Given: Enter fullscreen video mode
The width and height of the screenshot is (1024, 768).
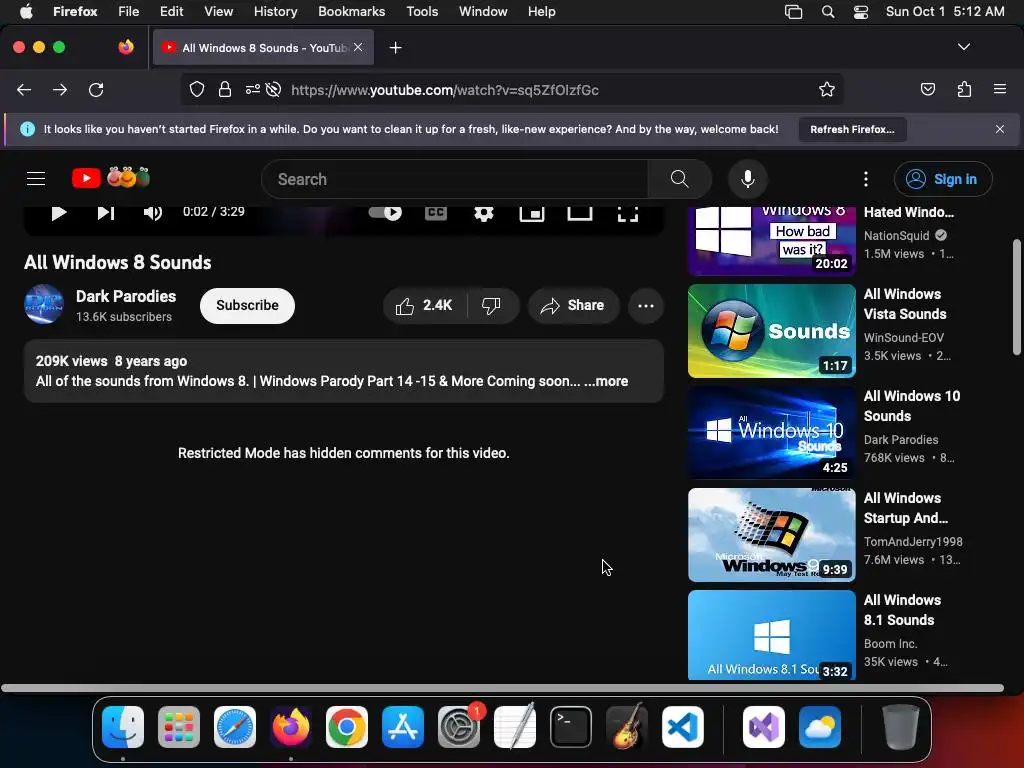Looking at the screenshot, I should [x=628, y=213].
